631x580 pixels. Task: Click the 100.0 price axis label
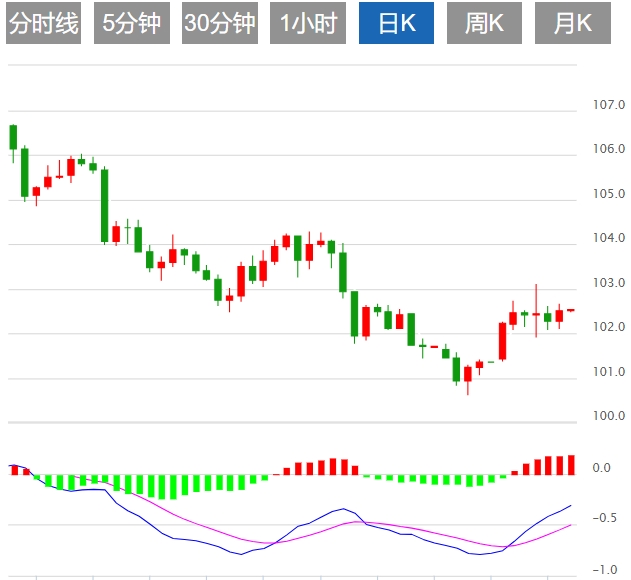(x=608, y=416)
